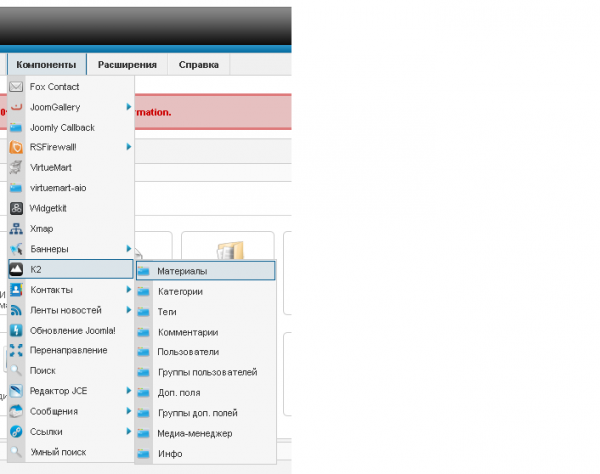Click the Fox Contact envelope icon

(x=16, y=87)
